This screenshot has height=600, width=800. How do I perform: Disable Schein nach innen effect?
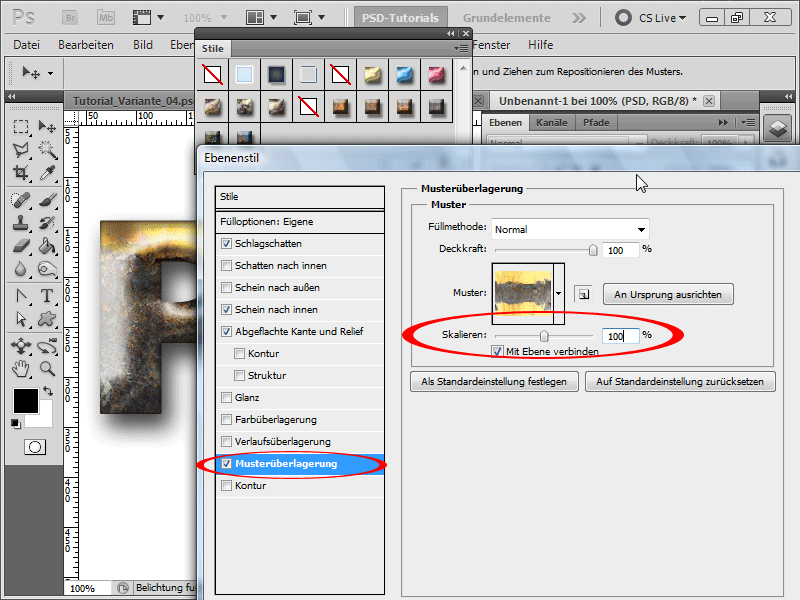coord(227,310)
